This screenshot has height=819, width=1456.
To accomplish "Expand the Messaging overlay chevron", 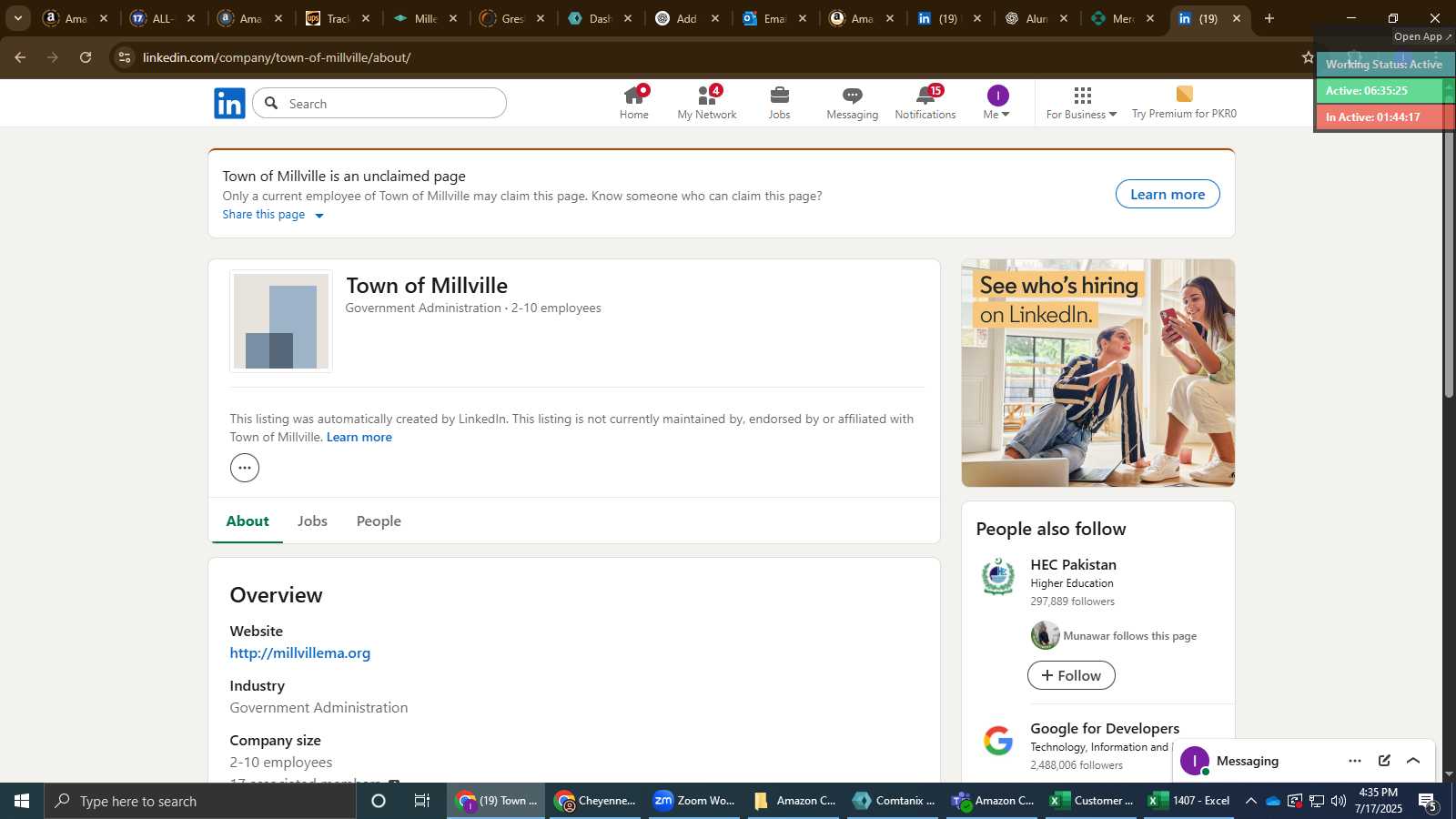I will pyautogui.click(x=1413, y=761).
